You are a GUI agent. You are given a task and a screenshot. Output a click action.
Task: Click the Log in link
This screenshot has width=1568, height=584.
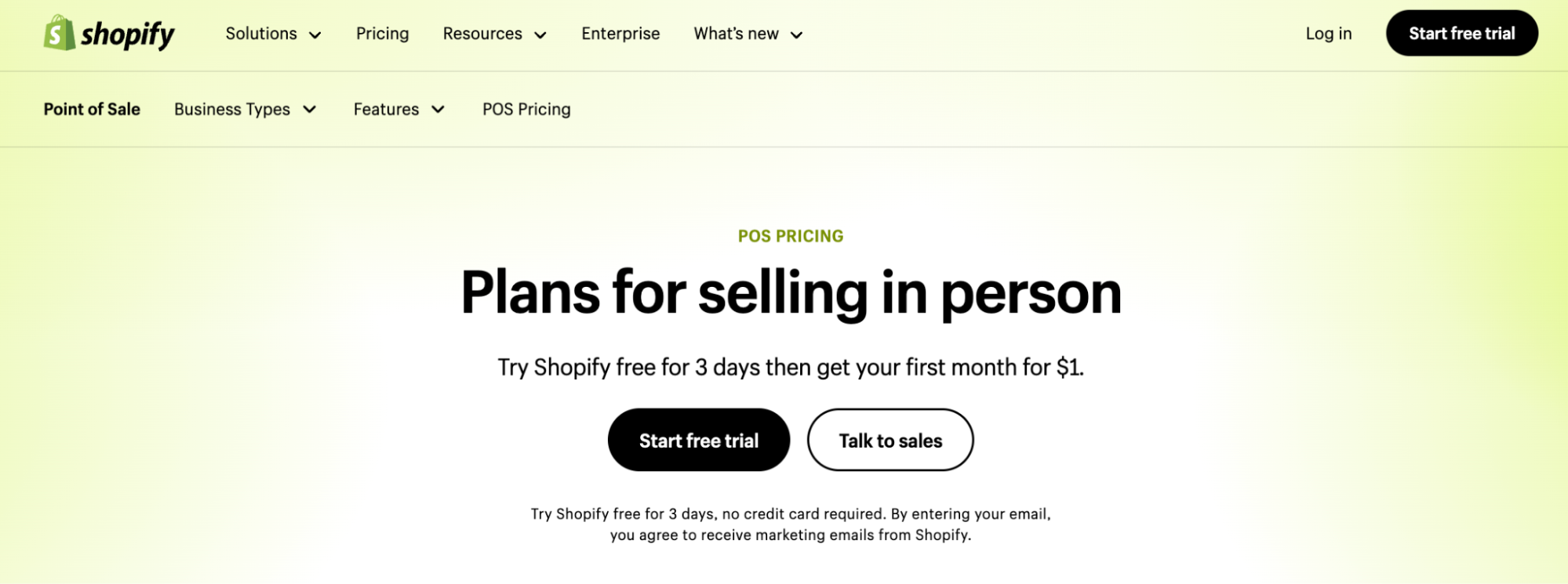(1328, 34)
